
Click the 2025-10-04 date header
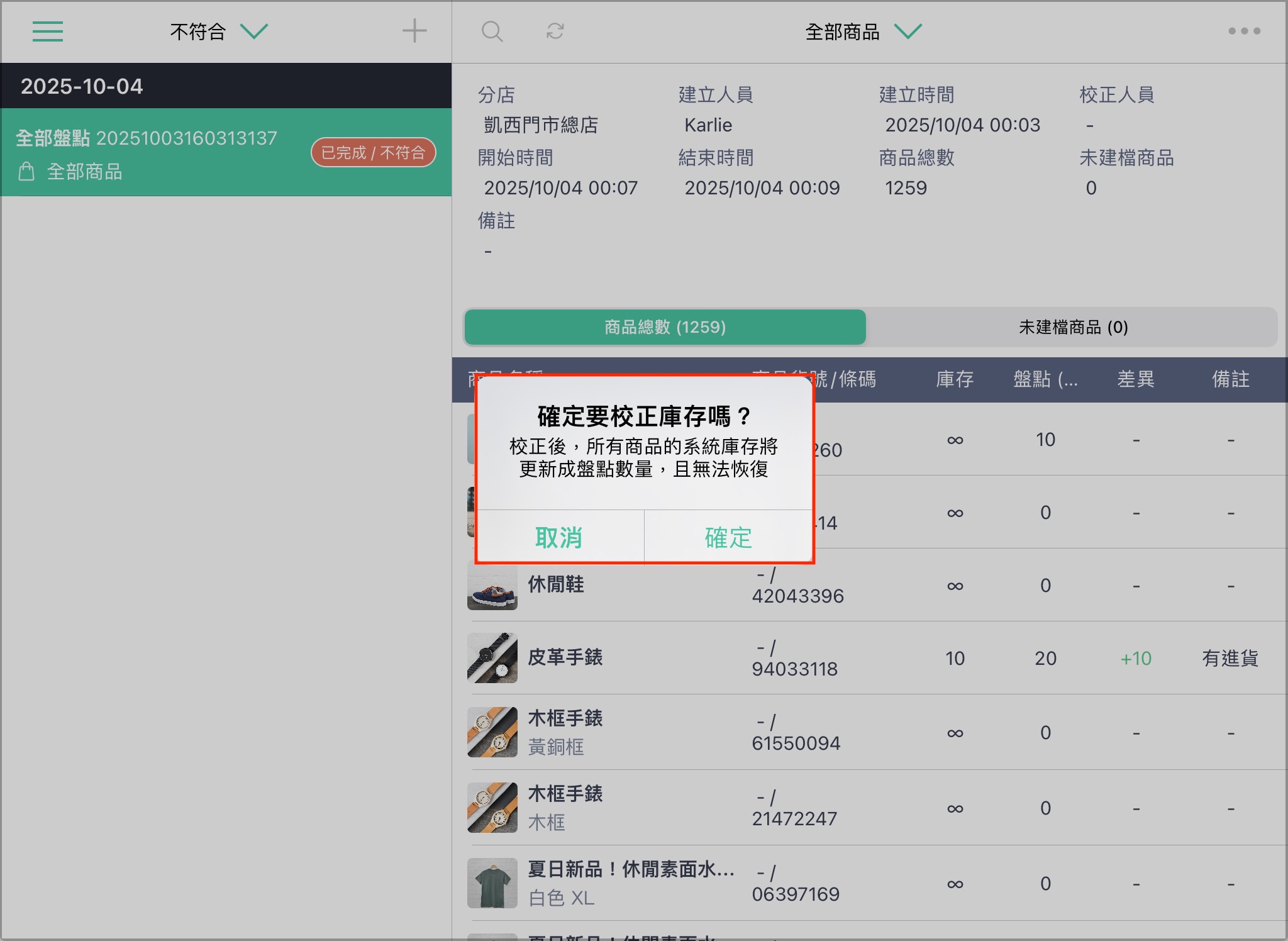point(82,86)
